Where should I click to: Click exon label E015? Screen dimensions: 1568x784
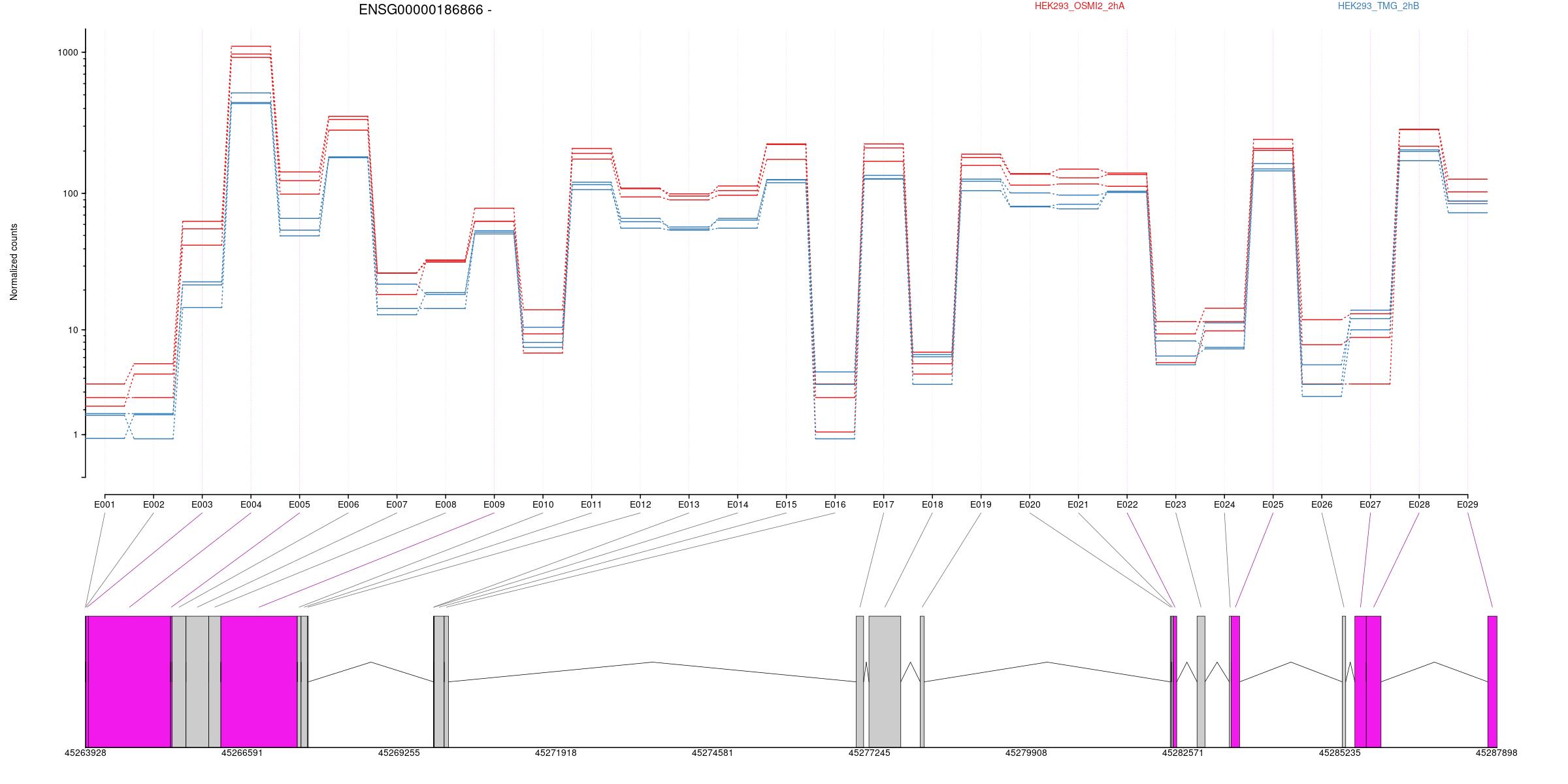pyautogui.click(x=786, y=504)
